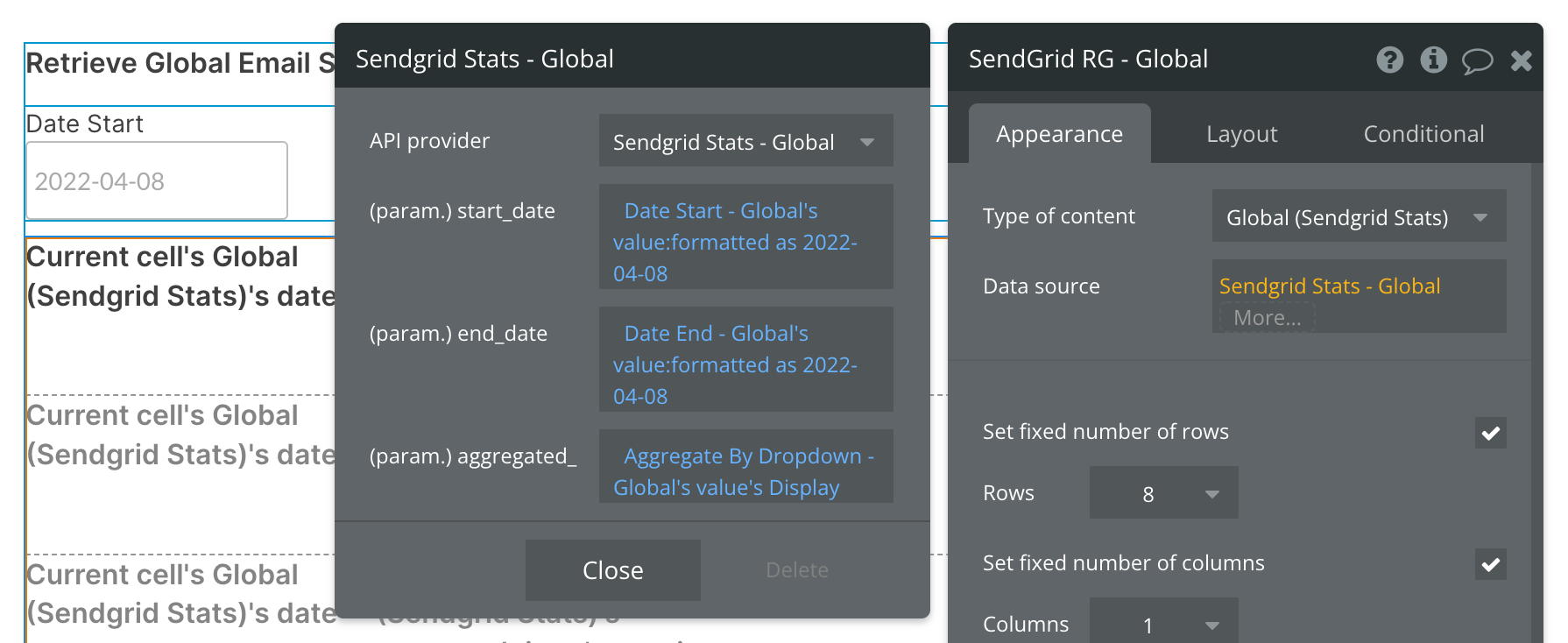
Task: Switch to the Layout tab
Action: pyautogui.click(x=1241, y=134)
